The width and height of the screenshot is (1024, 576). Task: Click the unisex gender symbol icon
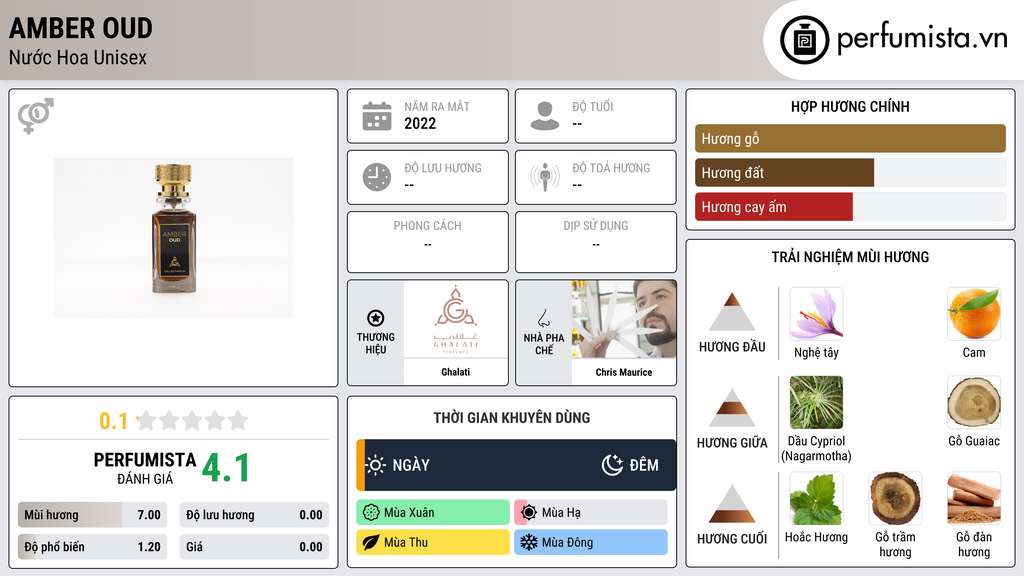tap(36, 116)
